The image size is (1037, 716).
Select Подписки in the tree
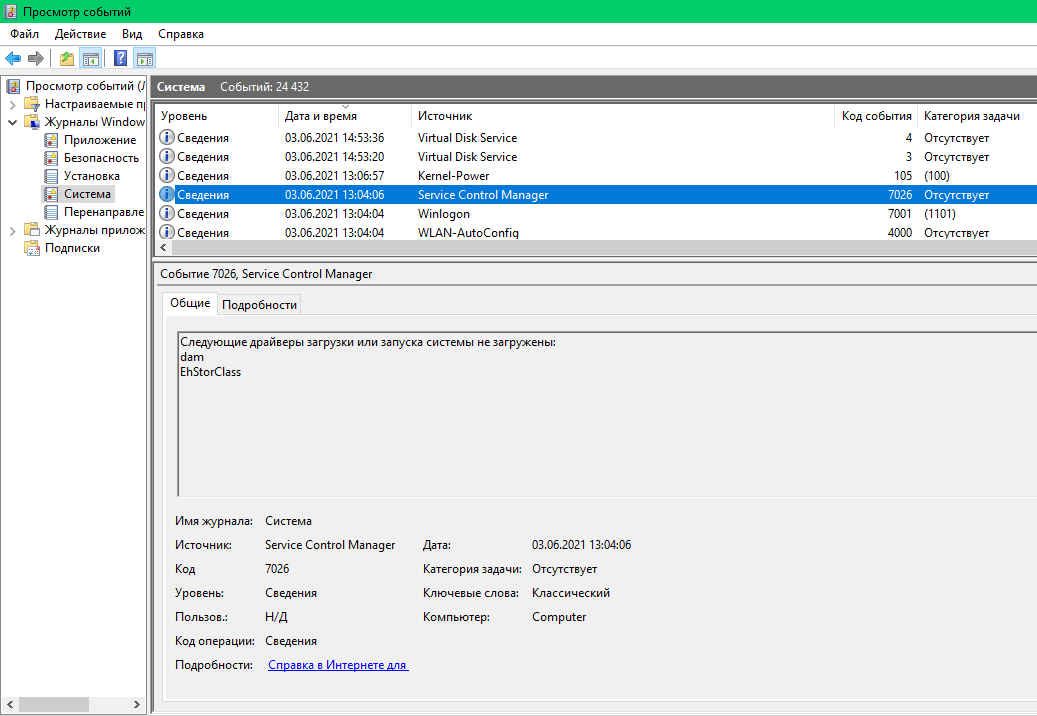click(72, 248)
